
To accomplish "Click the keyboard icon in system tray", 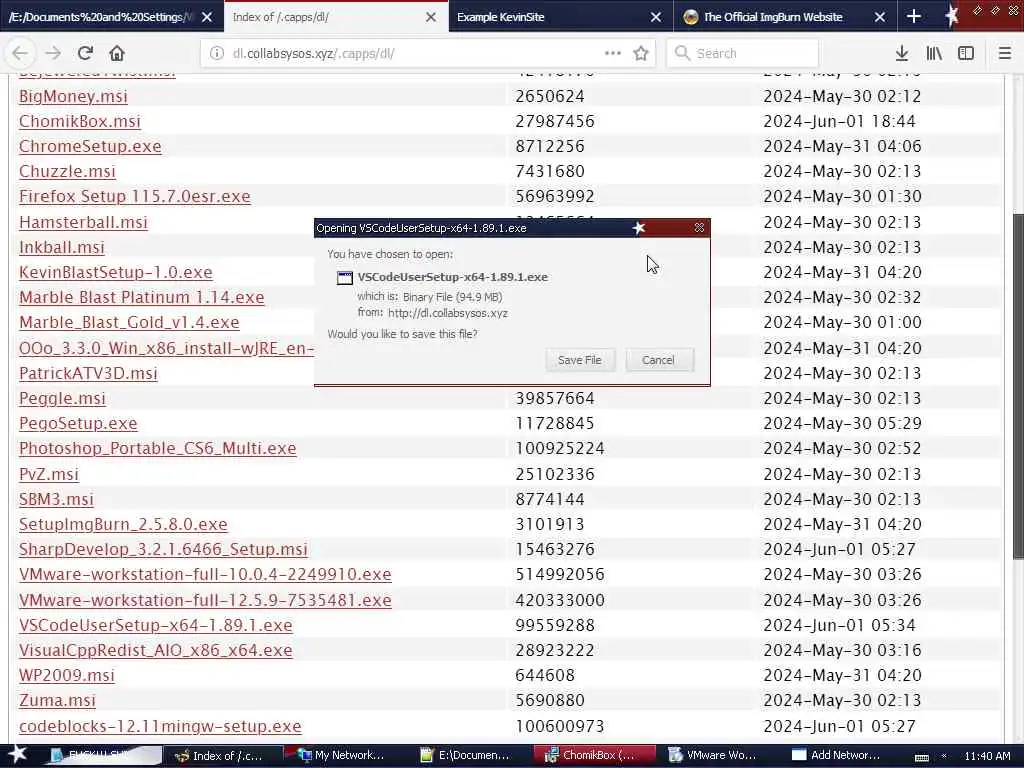I will click(921, 757).
